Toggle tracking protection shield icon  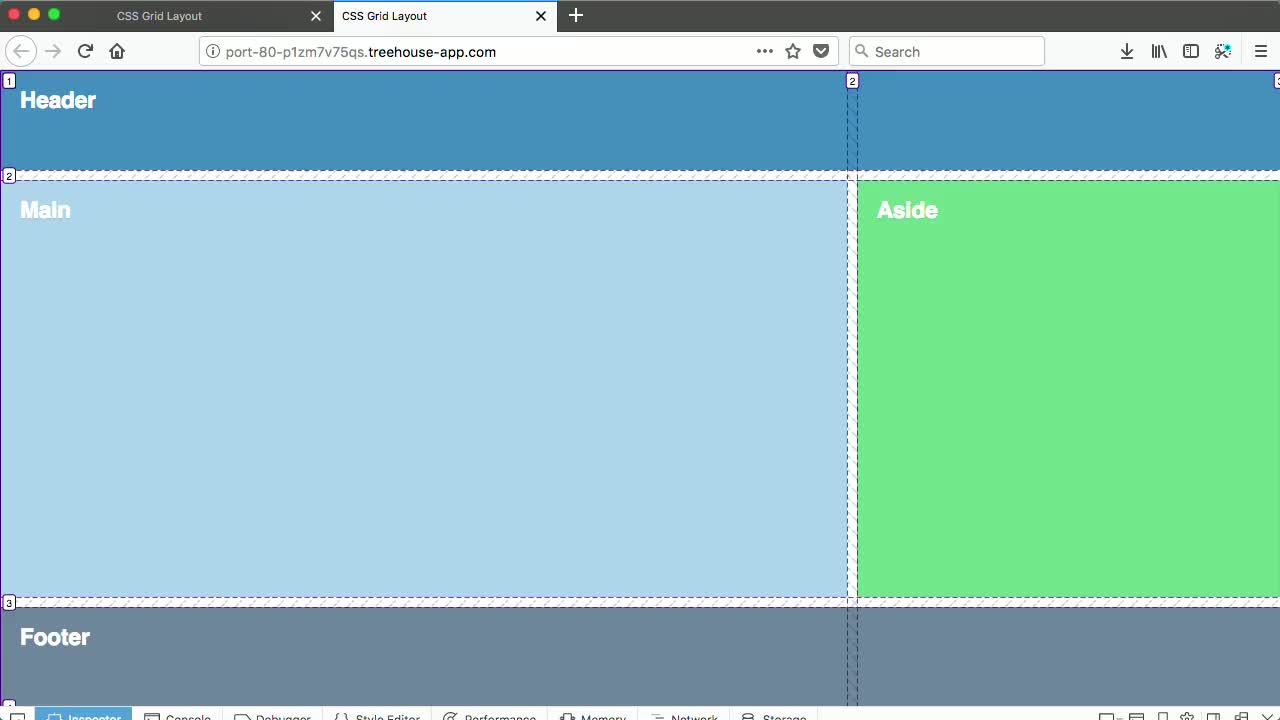[821, 51]
